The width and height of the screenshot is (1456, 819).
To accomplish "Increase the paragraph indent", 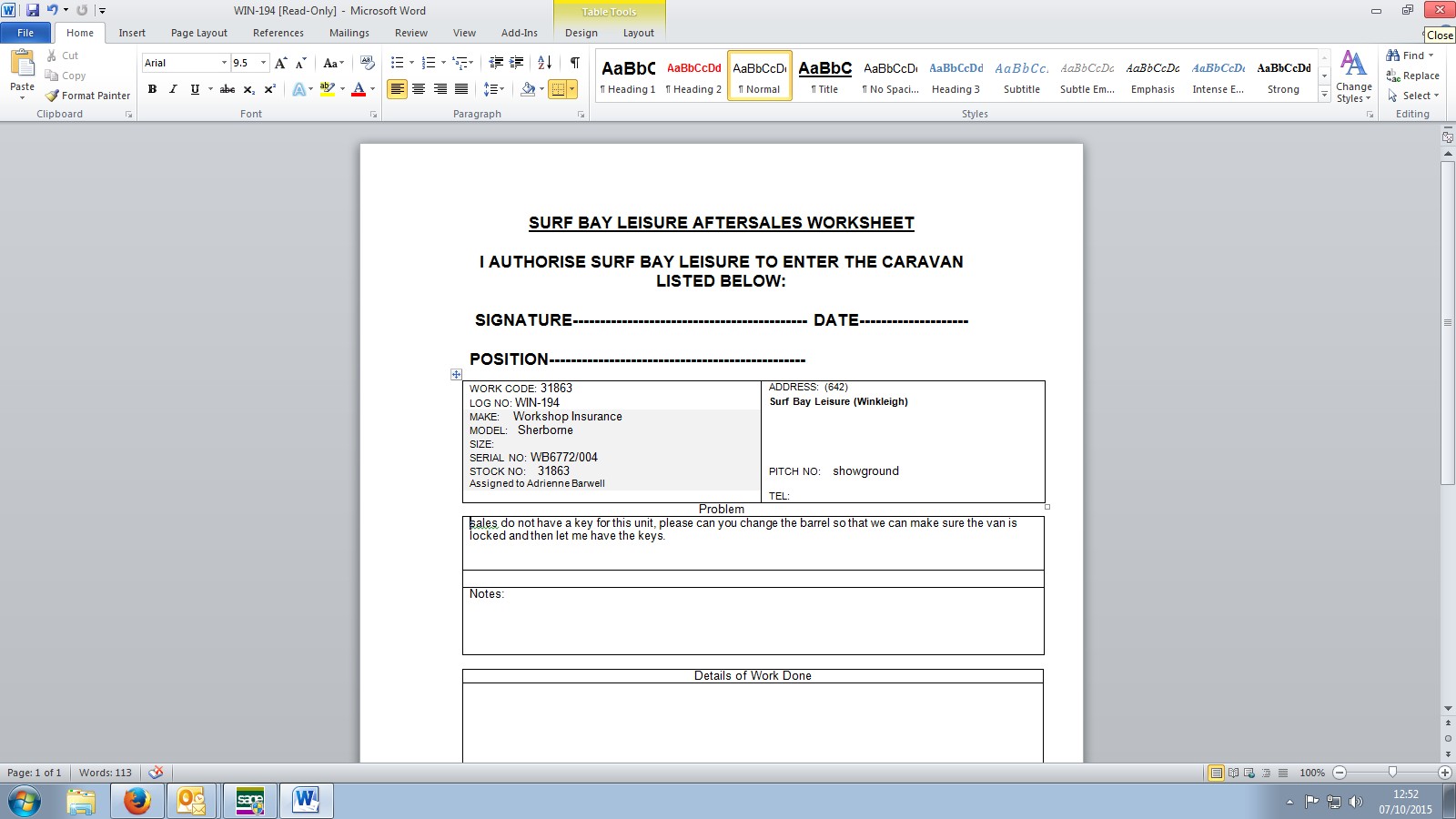I will pos(517,63).
